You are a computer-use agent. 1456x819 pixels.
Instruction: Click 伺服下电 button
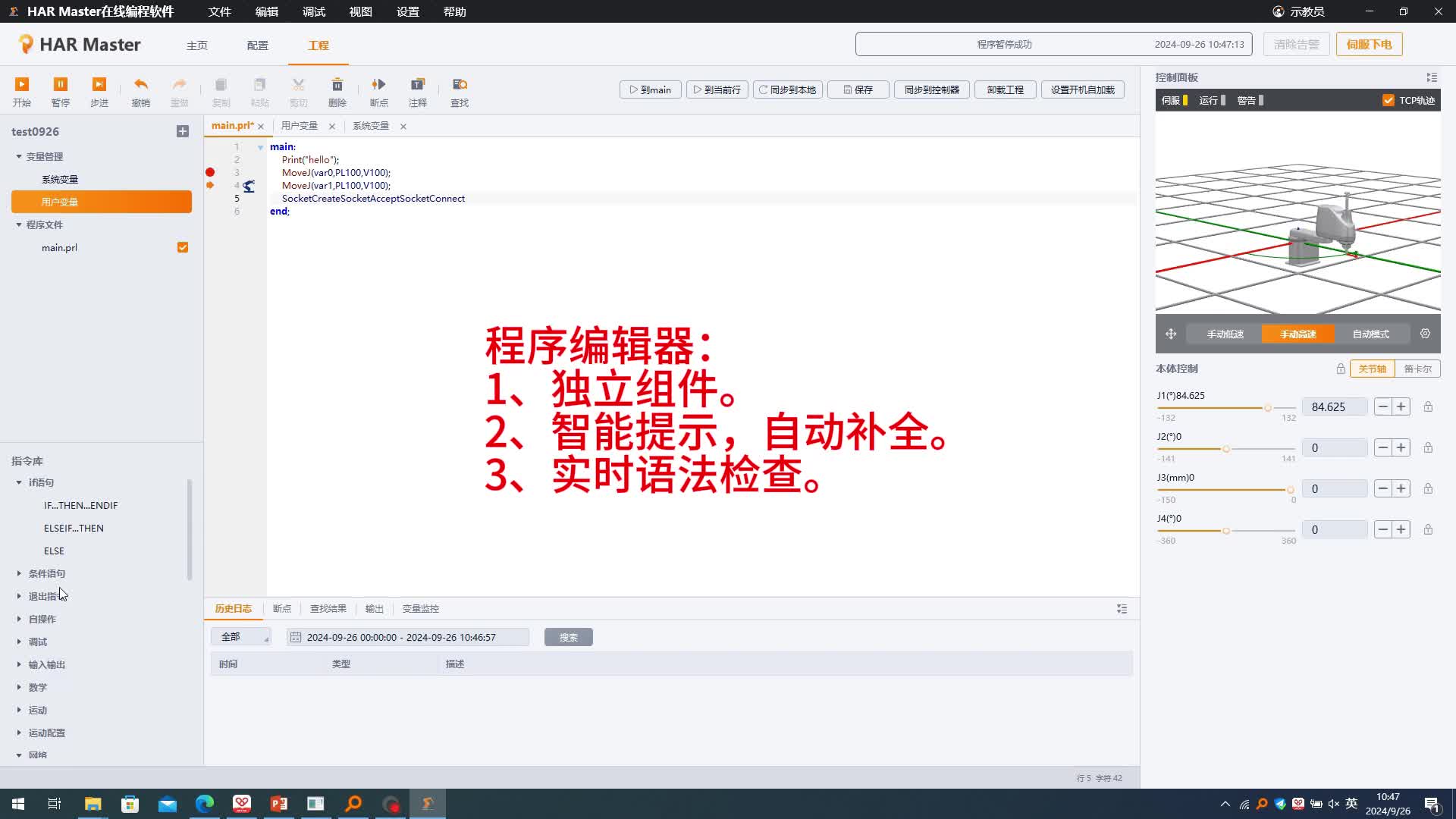click(1369, 44)
